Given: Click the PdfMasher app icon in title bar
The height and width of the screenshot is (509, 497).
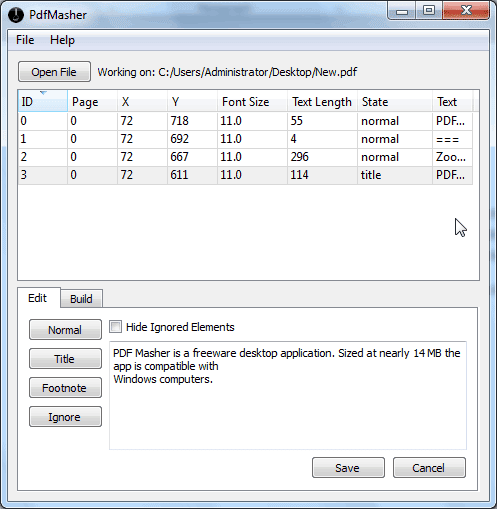Looking at the screenshot, I should coord(16,15).
